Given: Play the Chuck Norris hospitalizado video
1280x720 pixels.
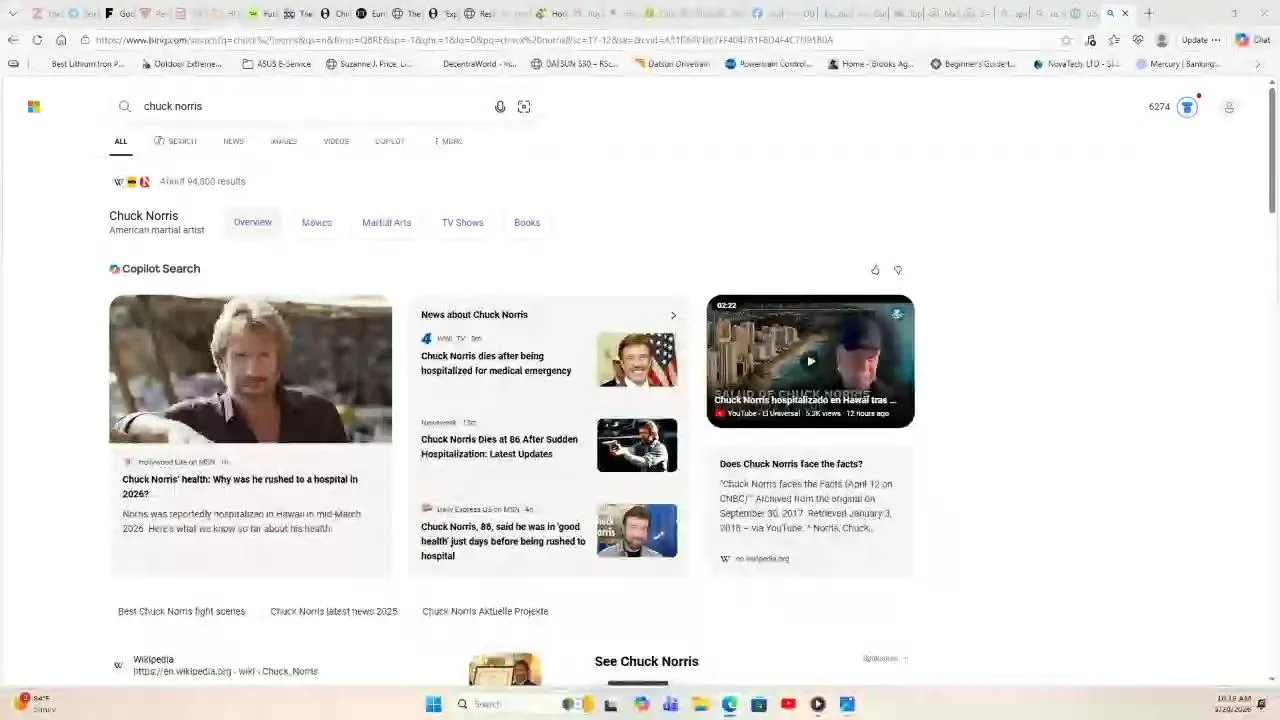Looking at the screenshot, I should (x=810, y=361).
